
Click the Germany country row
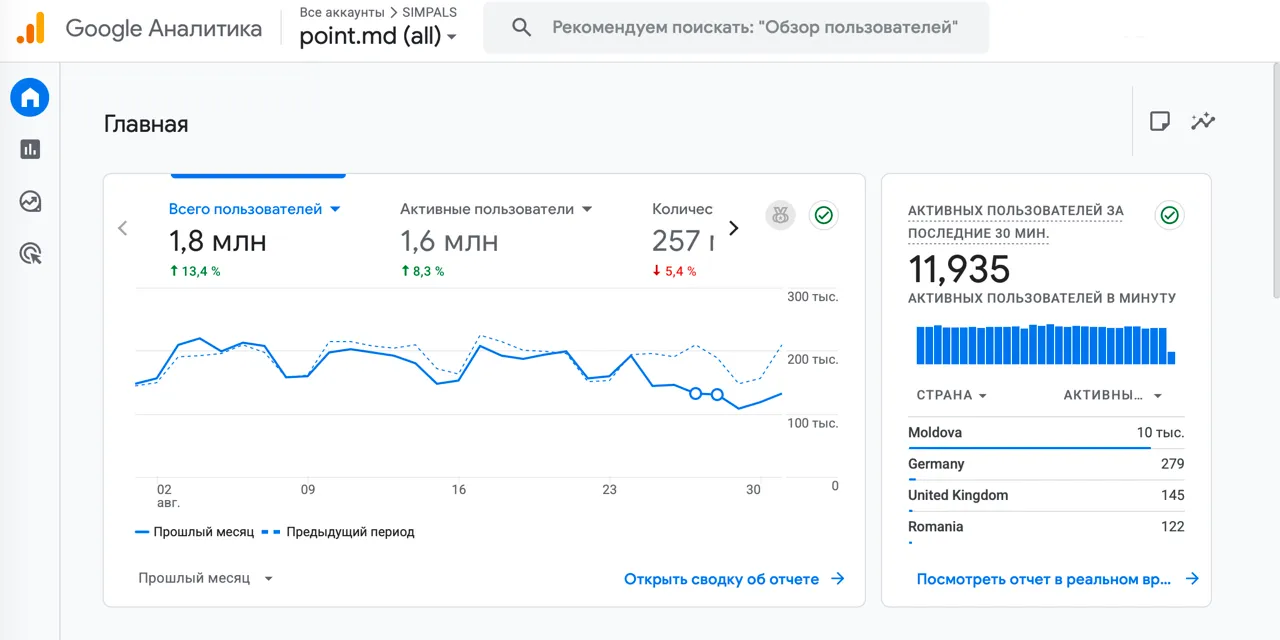coord(1046,465)
